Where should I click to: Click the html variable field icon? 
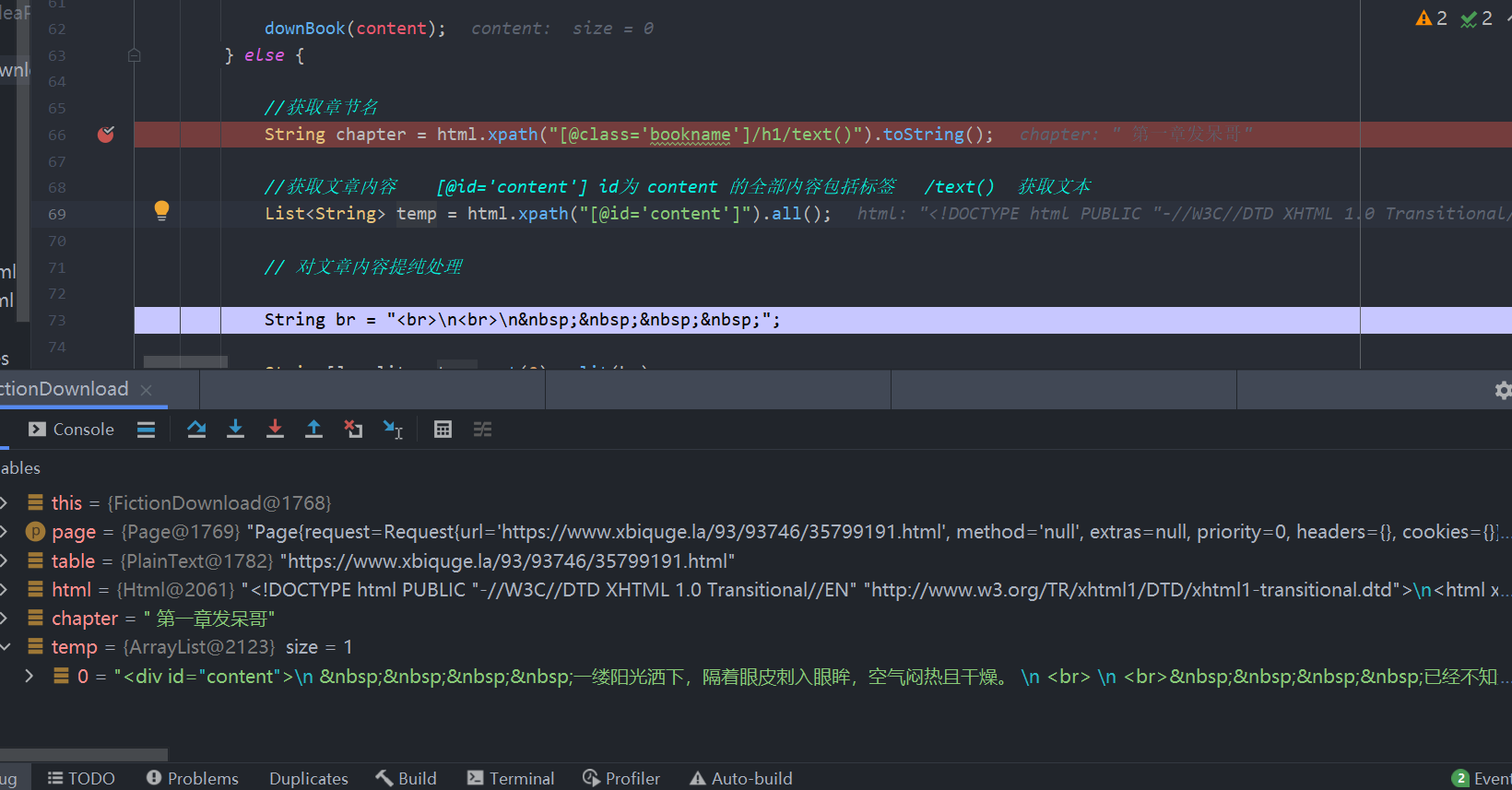coord(35,590)
